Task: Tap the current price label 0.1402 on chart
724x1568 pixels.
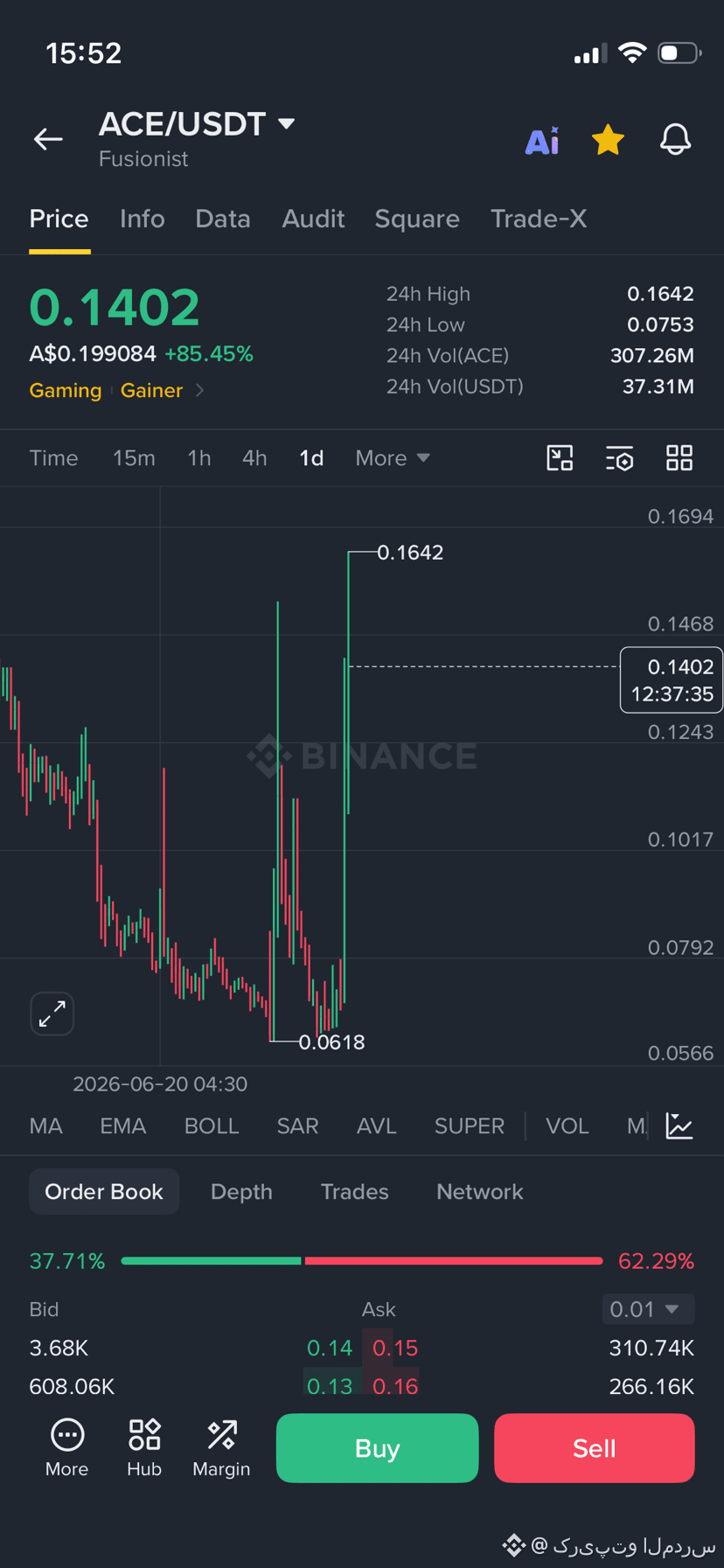Action: coord(672,680)
